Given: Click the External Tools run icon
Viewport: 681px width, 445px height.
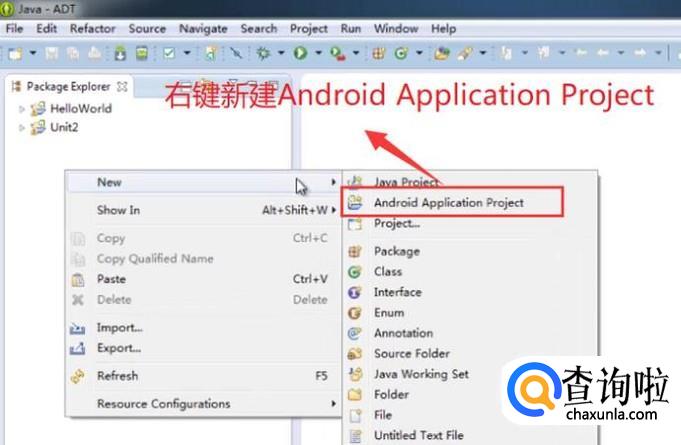Looking at the screenshot, I should click(337, 53).
